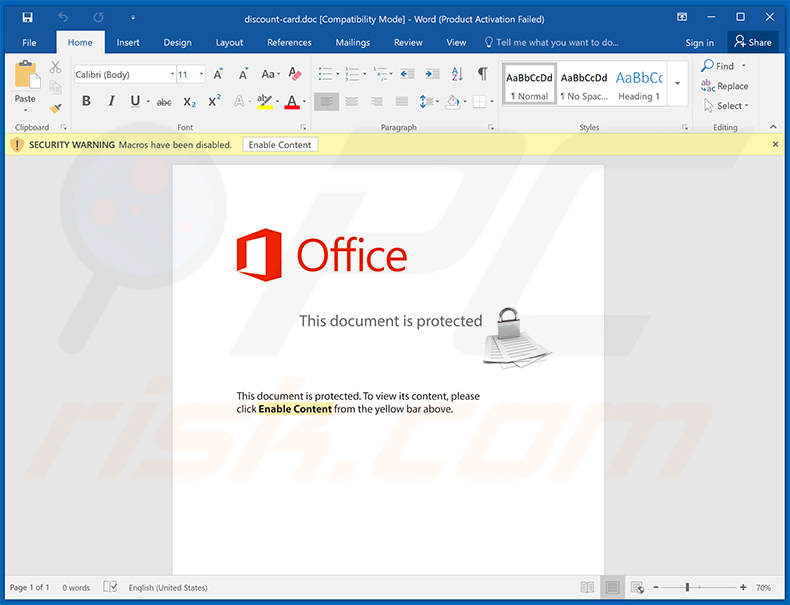Switch to the Layout tab
The height and width of the screenshot is (605, 790).
click(x=229, y=43)
